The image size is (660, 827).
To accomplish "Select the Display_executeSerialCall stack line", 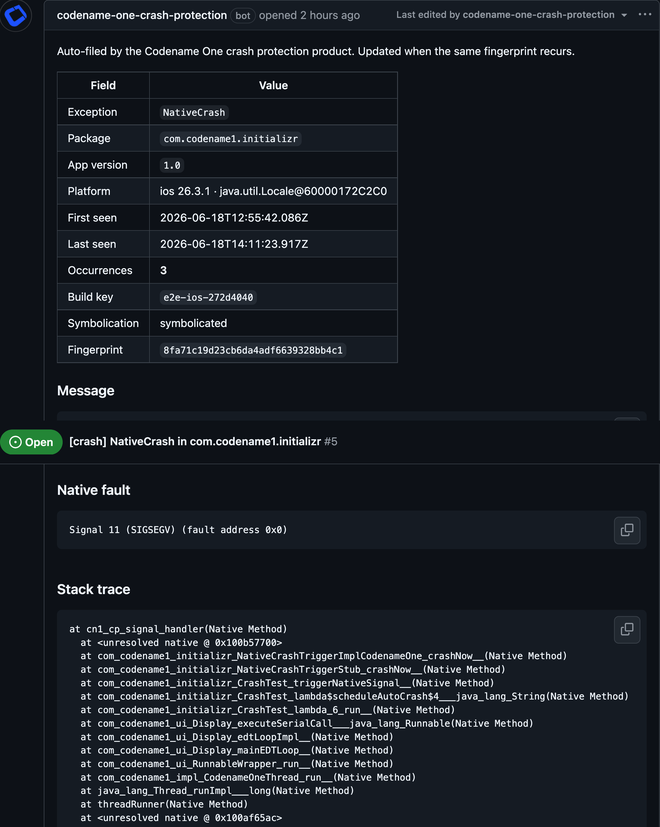I will click(x=307, y=723).
